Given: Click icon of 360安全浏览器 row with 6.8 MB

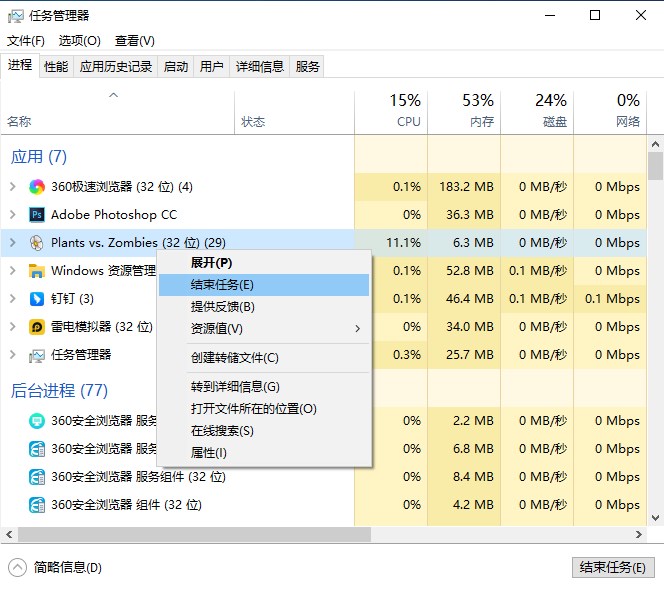Looking at the screenshot, I should pyautogui.click(x=37, y=449).
